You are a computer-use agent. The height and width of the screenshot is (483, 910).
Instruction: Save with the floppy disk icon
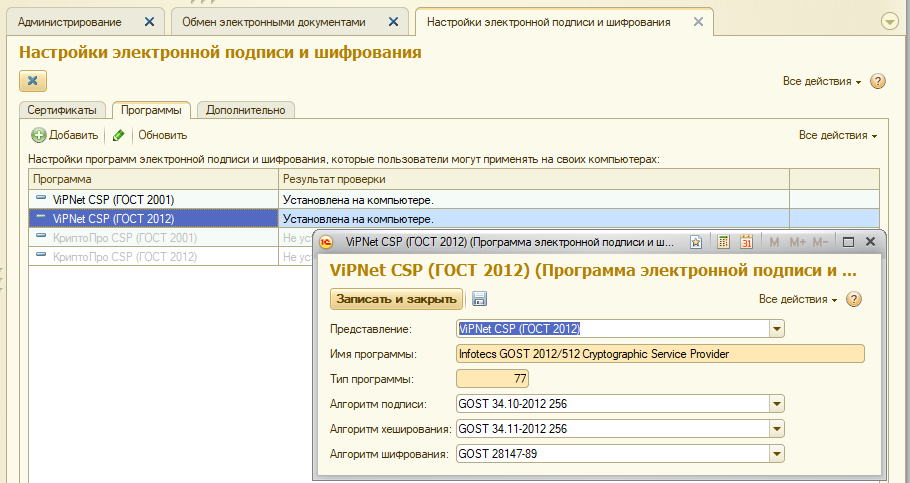(x=479, y=299)
